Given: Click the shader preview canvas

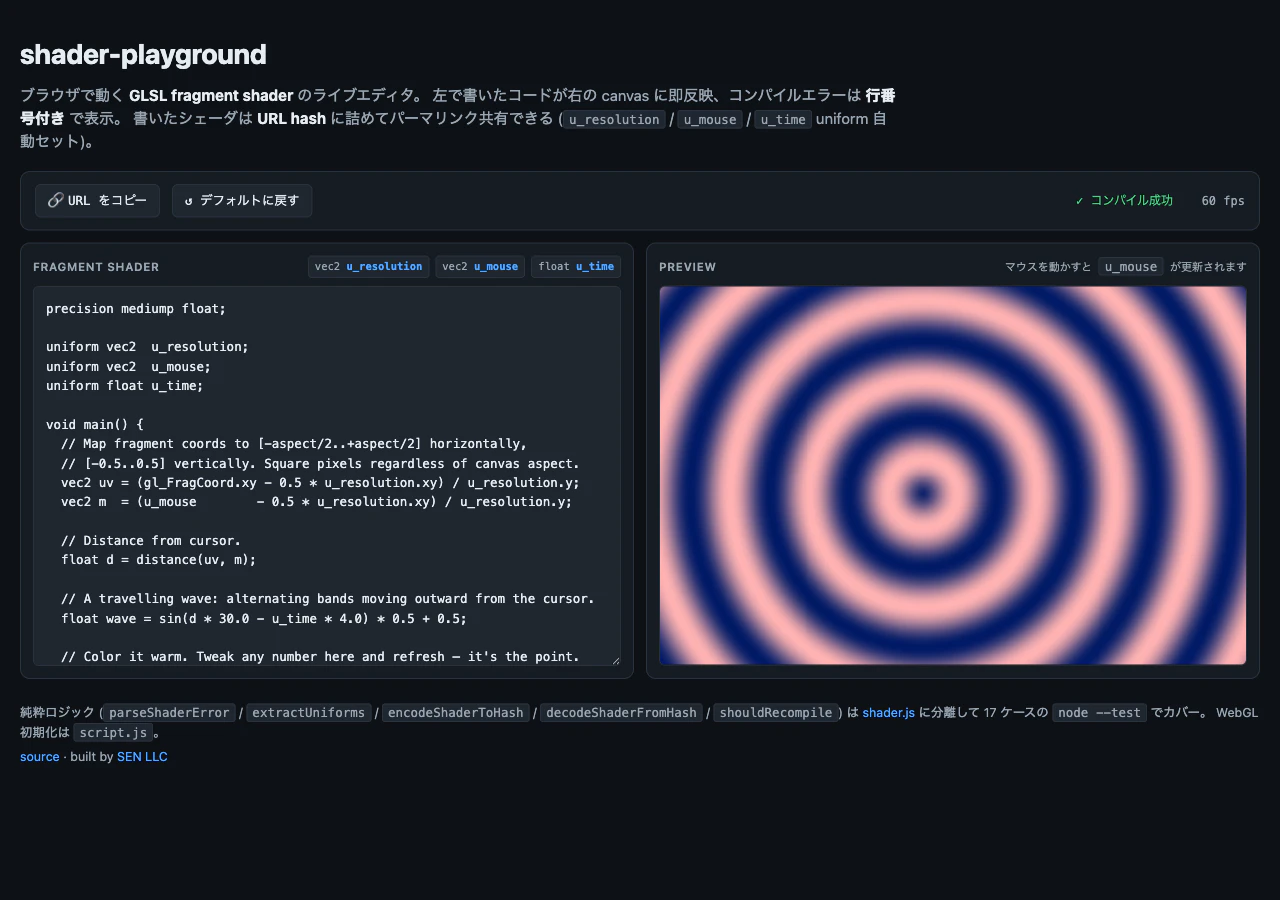Looking at the screenshot, I should click(953, 476).
